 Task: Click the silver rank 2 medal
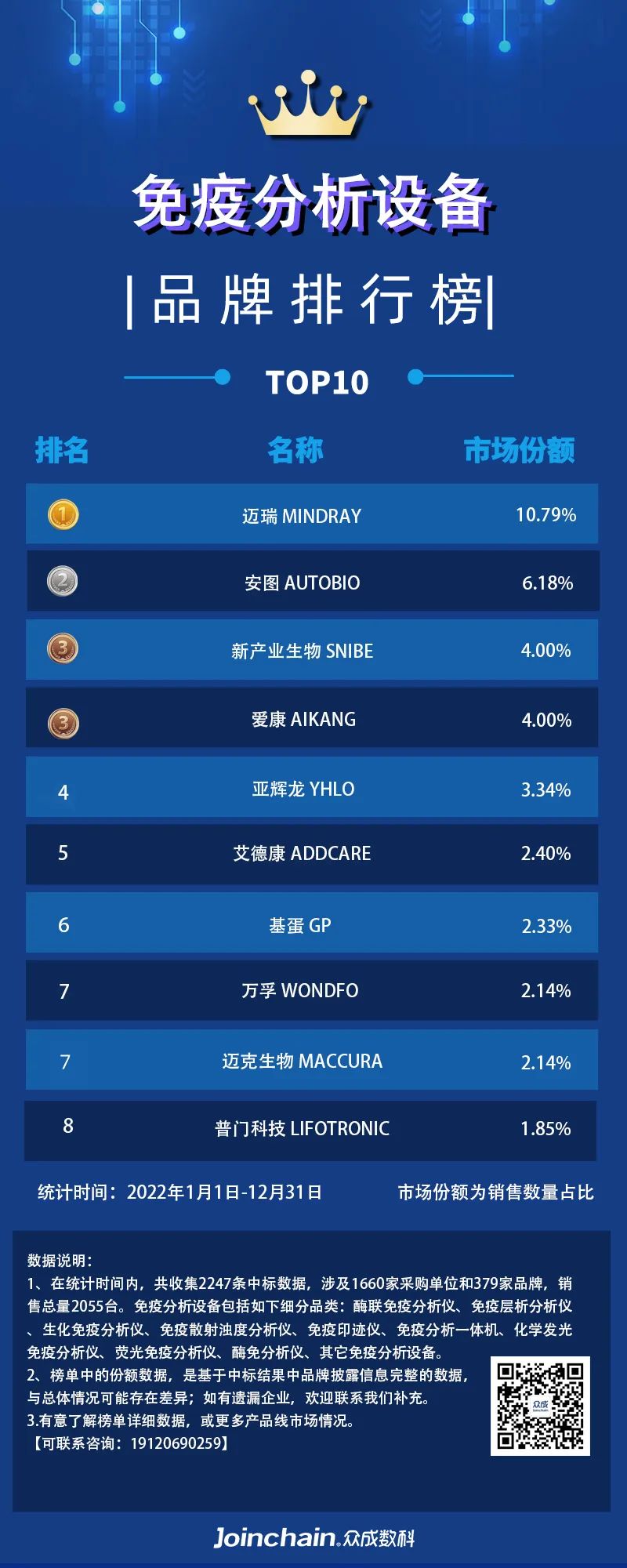click(x=63, y=582)
